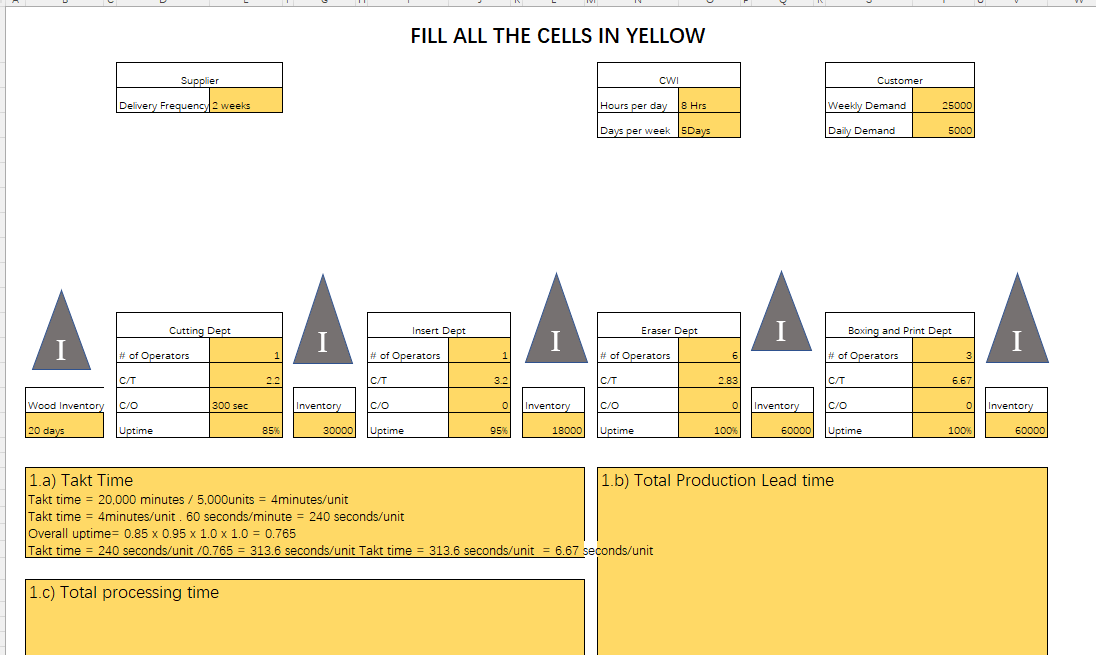Click the Hours per day 8 Hrs cell
This screenshot has height=655, width=1096.
[709, 105]
